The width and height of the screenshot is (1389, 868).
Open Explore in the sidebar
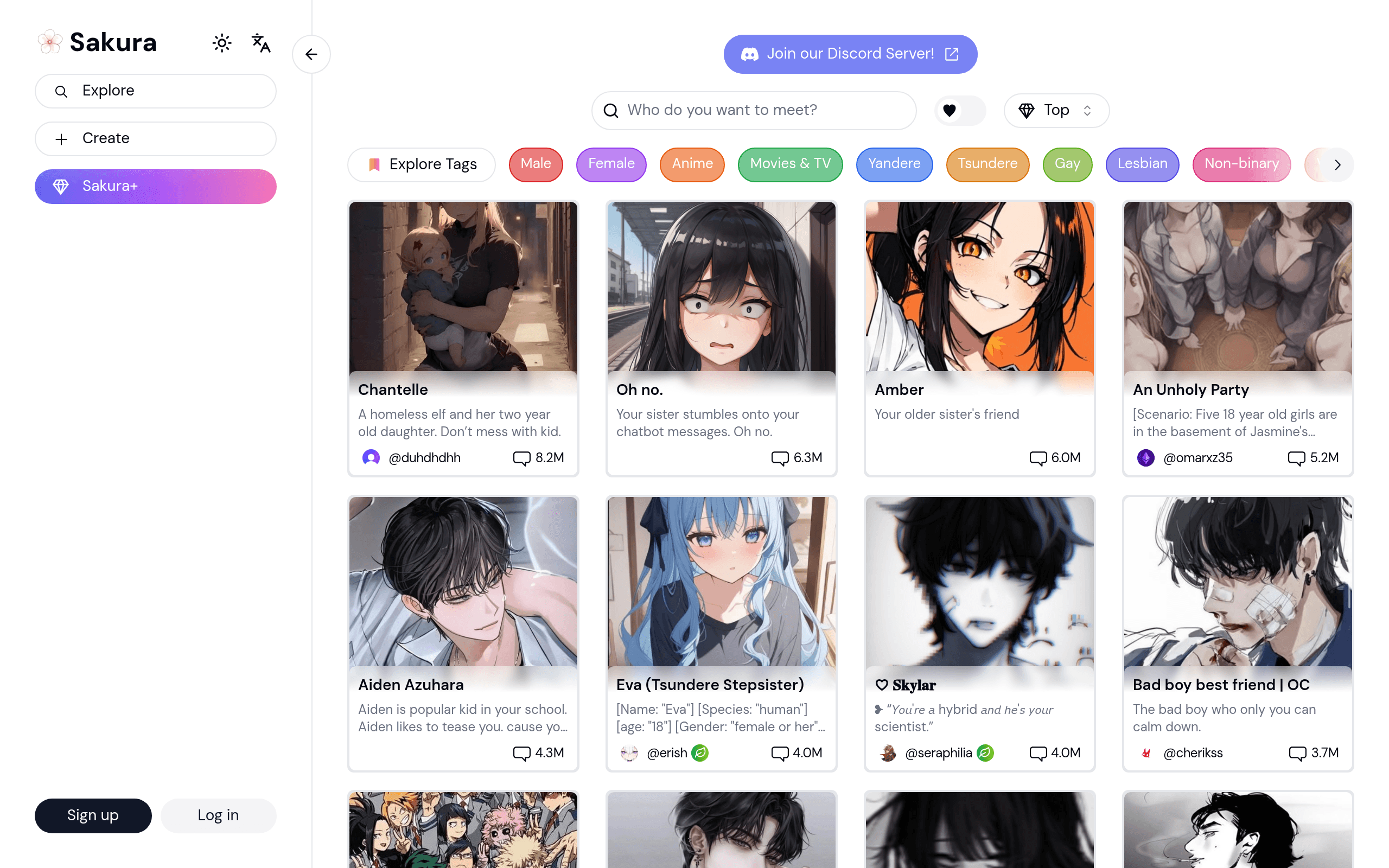[x=156, y=91]
